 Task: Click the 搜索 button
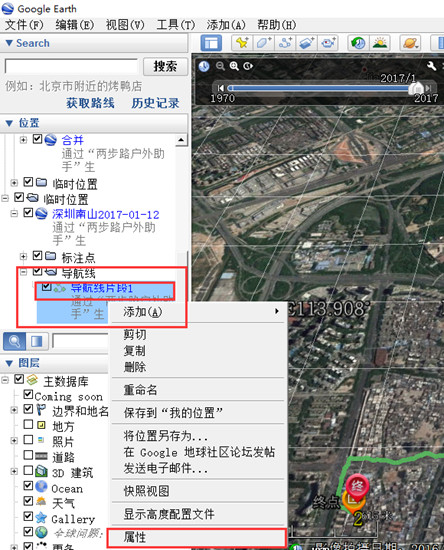[165, 67]
